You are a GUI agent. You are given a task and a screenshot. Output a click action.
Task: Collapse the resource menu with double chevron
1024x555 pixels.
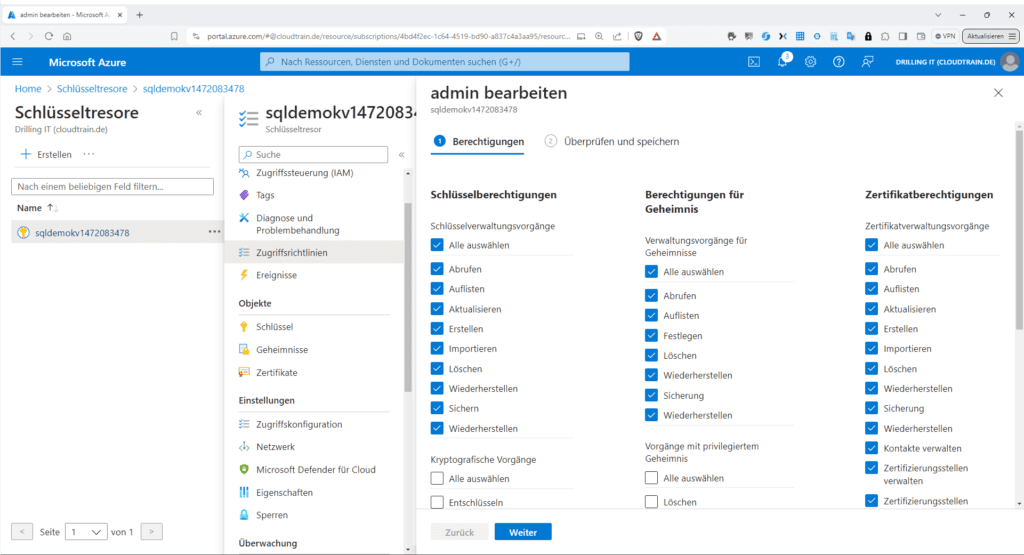pyautogui.click(x=402, y=155)
